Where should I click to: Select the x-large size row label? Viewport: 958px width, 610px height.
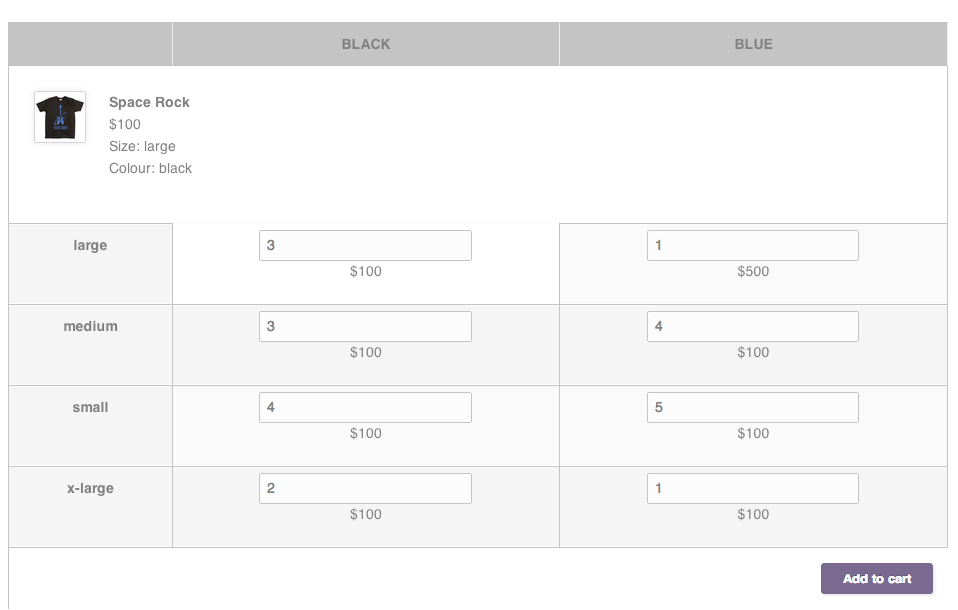(x=90, y=488)
